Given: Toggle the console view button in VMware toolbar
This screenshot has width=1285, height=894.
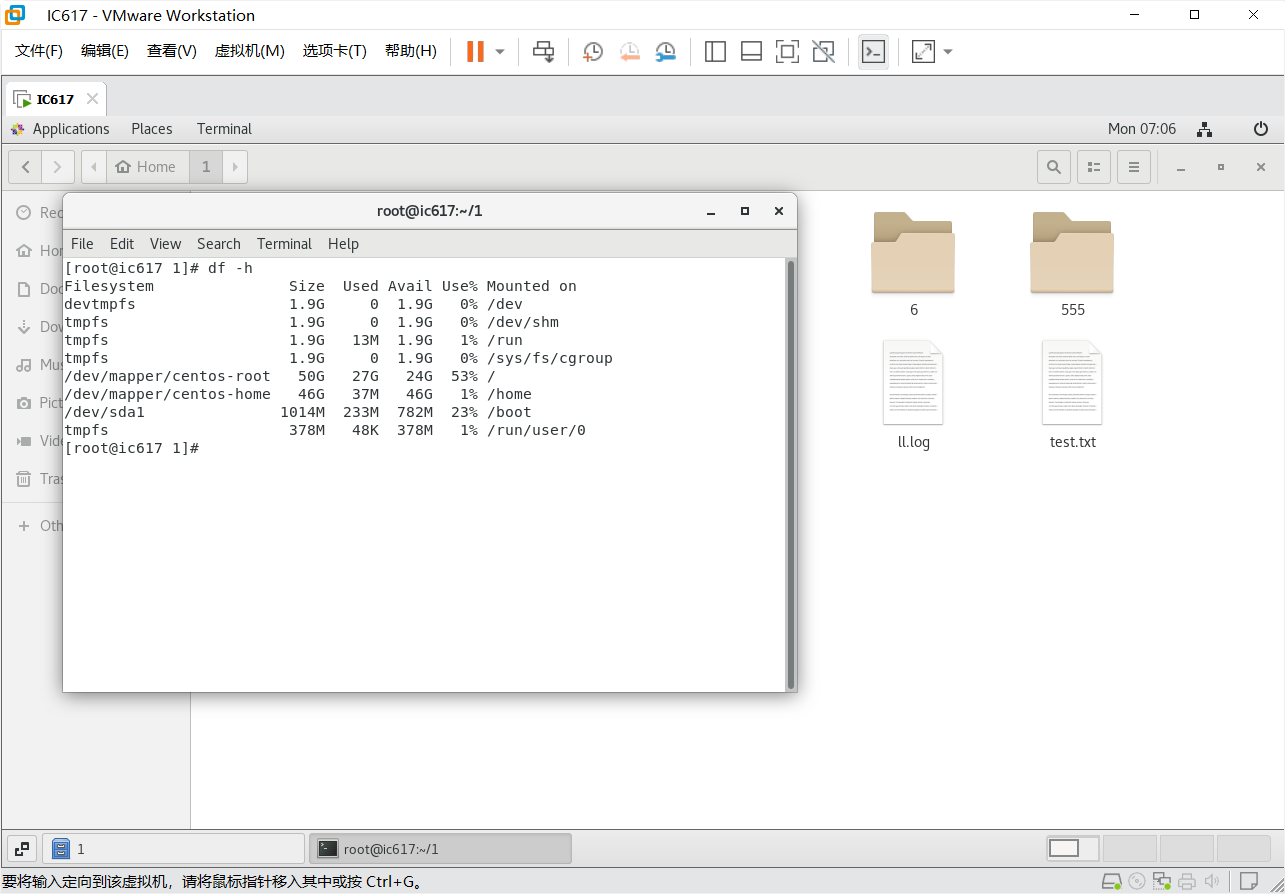Looking at the screenshot, I should [873, 52].
